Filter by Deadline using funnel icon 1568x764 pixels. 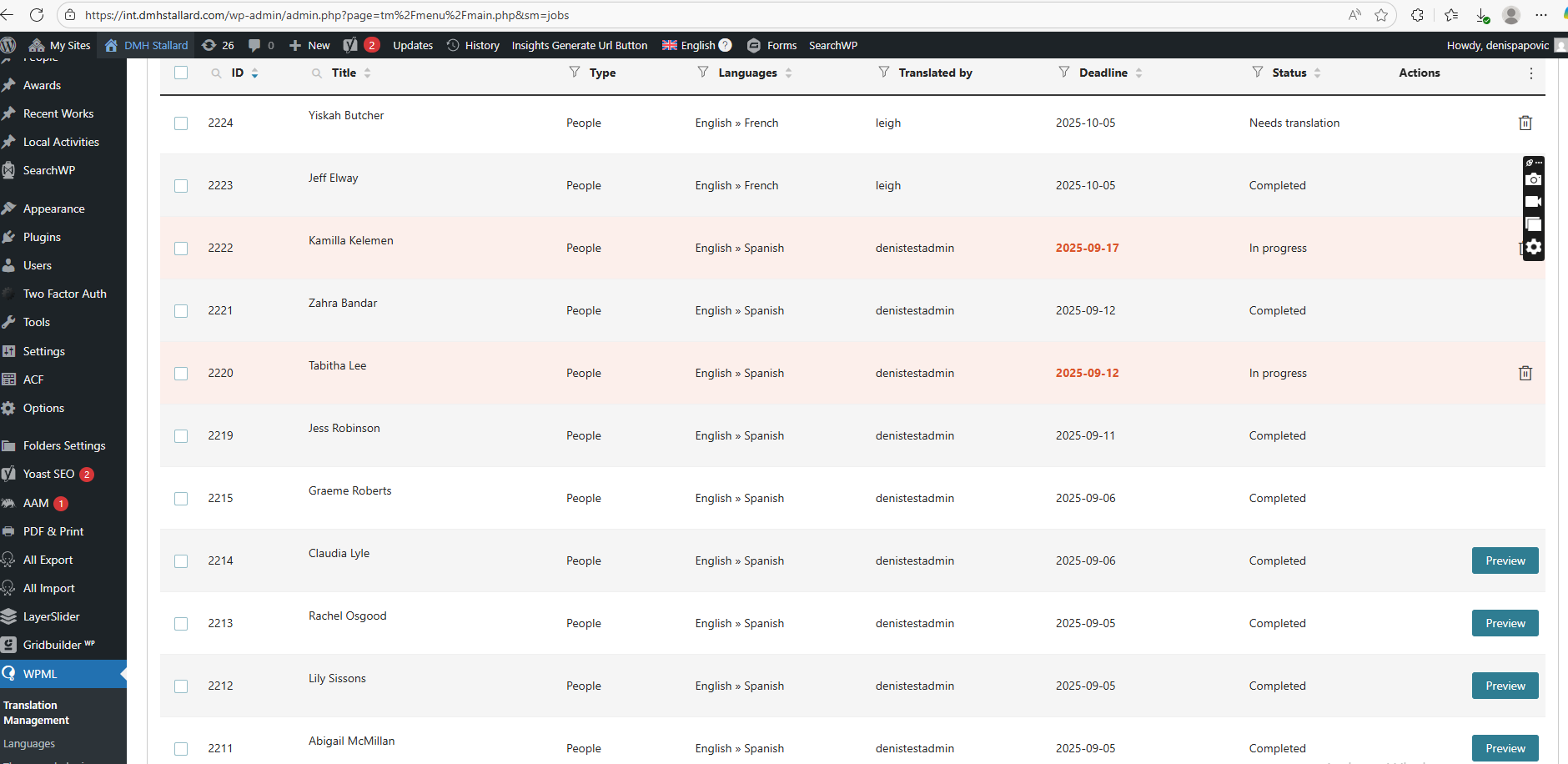coord(1064,73)
